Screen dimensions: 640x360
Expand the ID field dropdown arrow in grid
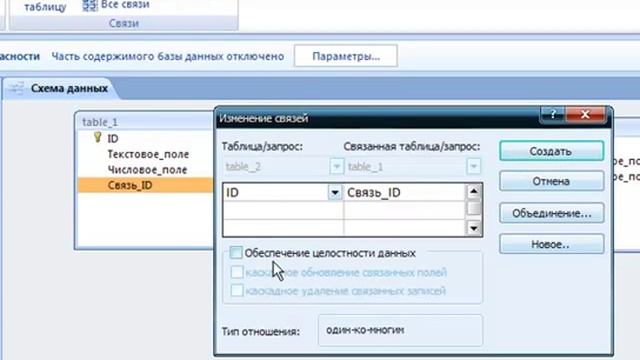click(x=335, y=193)
